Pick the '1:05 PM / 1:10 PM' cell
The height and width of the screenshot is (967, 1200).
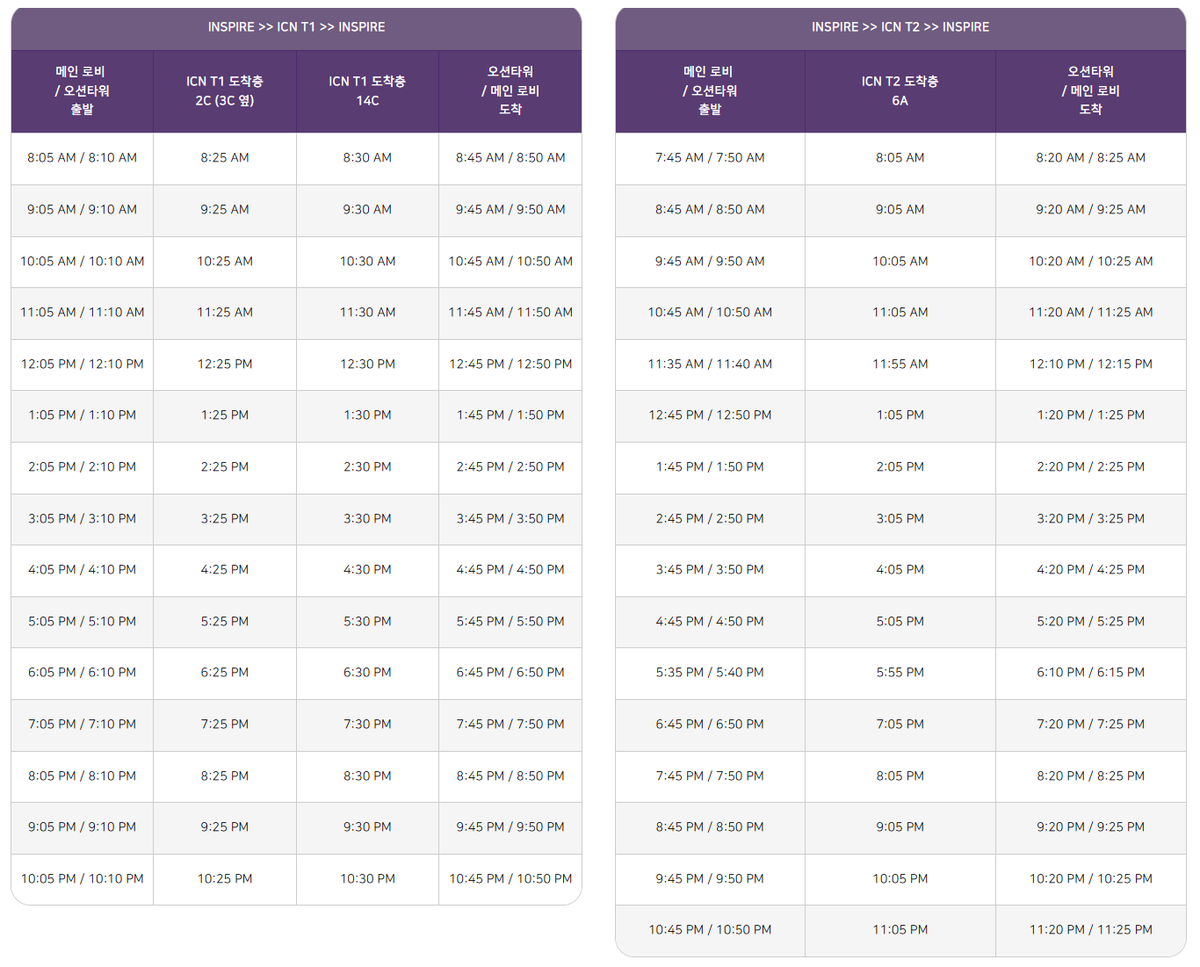pyautogui.click(x=82, y=416)
